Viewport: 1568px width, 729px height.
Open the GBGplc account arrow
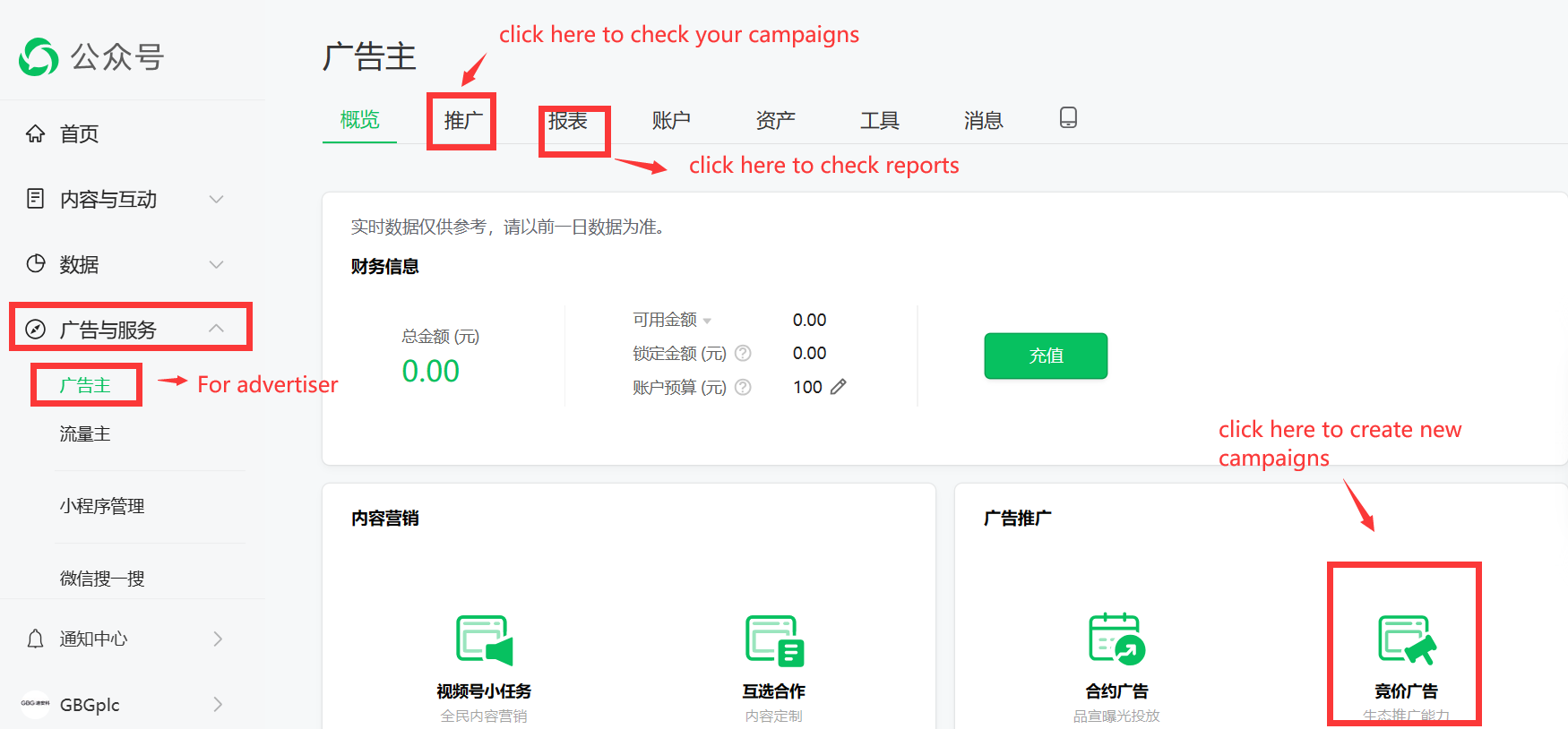pos(218,704)
